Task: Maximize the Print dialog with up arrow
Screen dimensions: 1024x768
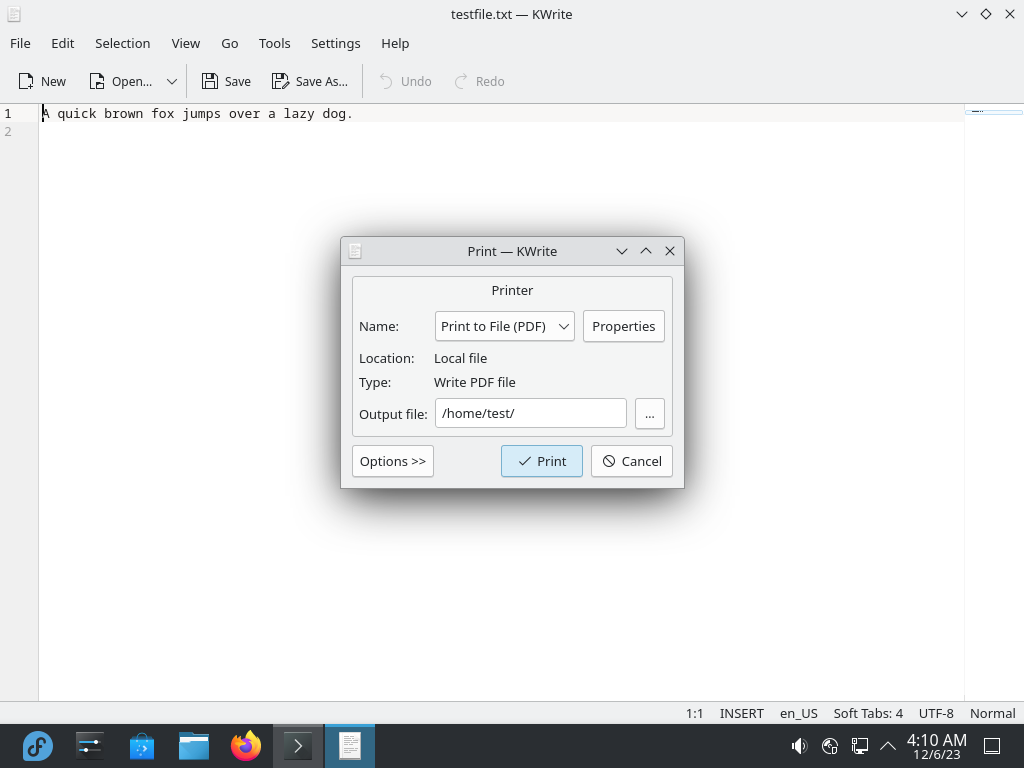Action: 646,251
